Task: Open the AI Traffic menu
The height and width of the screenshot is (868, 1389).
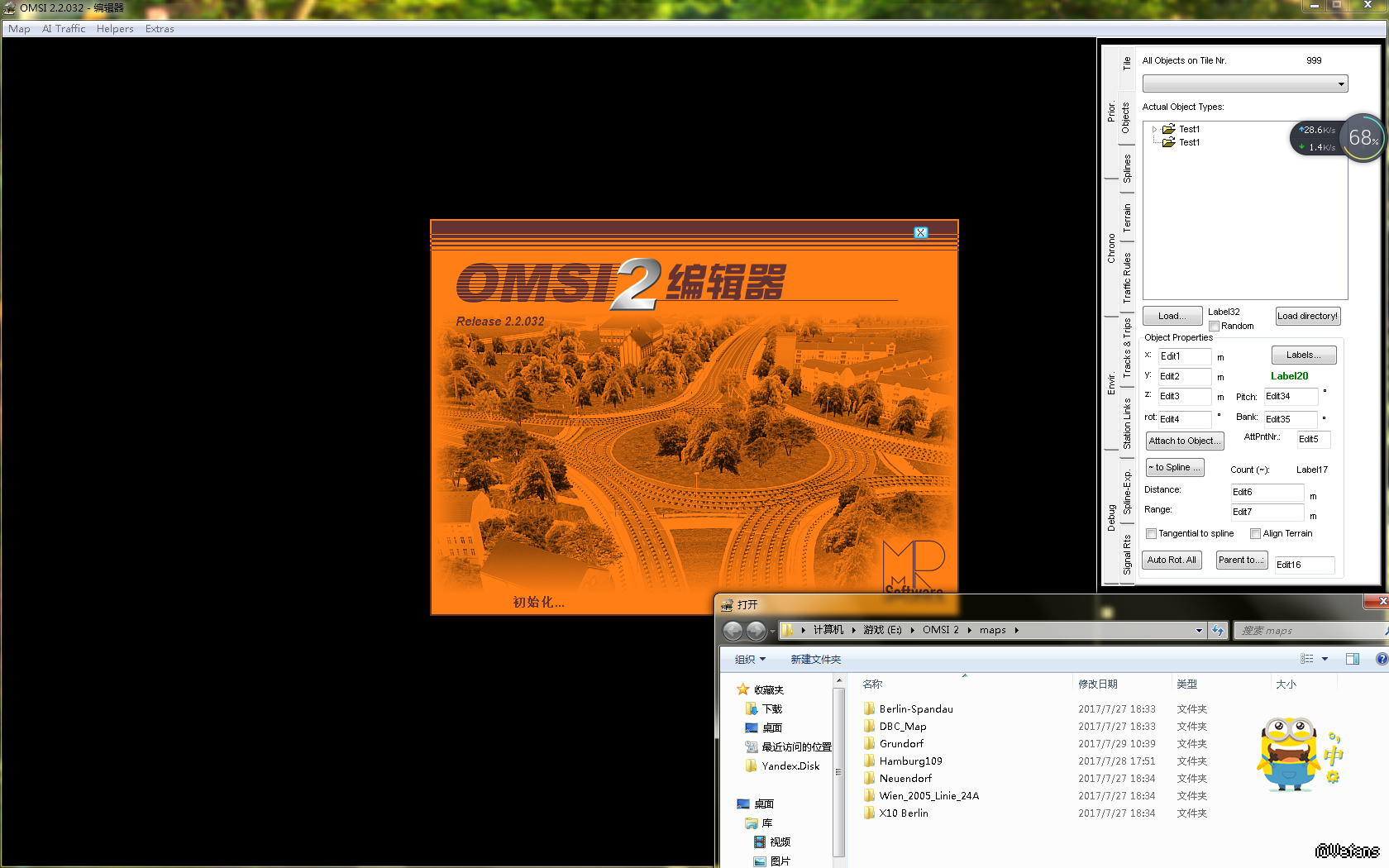Action: click(x=64, y=29)
